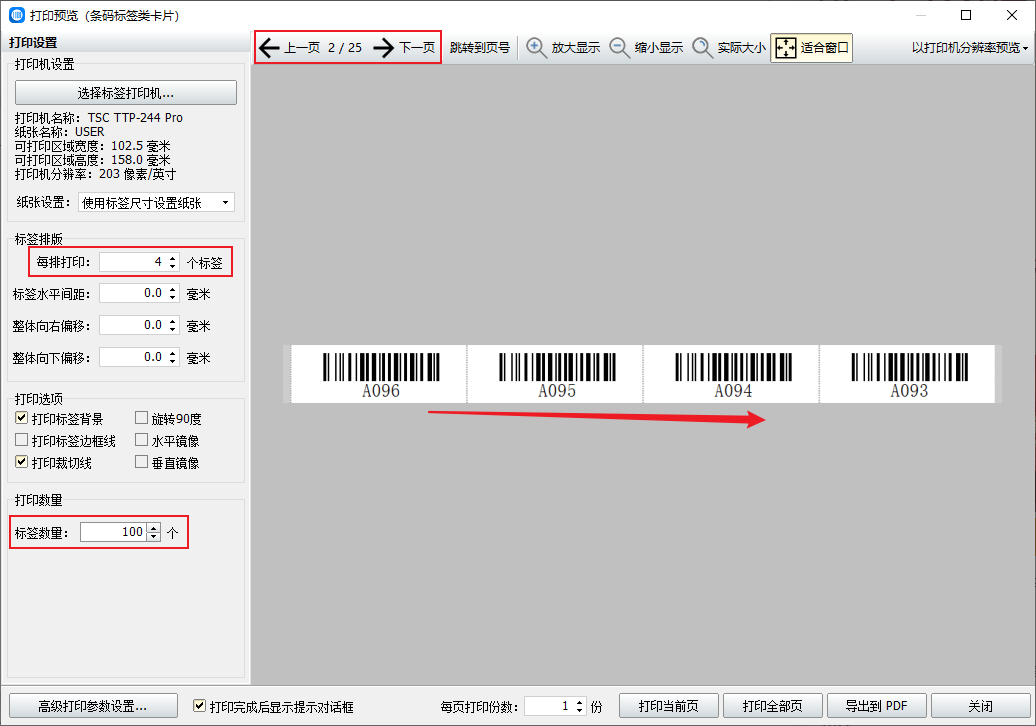Click 下一页 label in toolbar
The width and height of the screenshot is (1036, 726).
(418, 48)
